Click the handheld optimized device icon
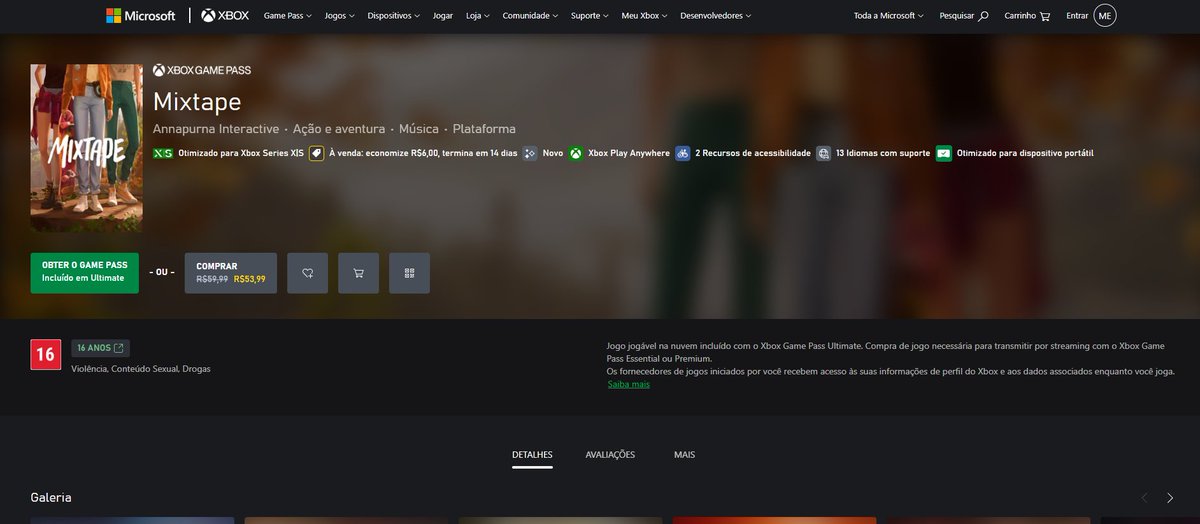 944,153
